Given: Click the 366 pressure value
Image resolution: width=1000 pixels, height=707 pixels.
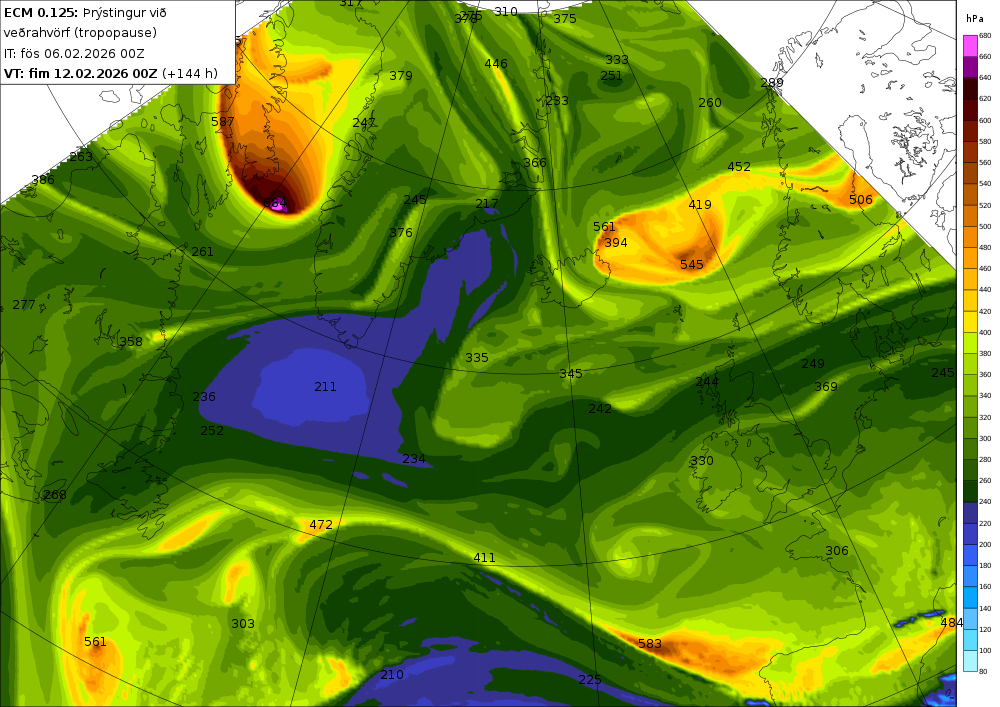Looking at the screenshot, I should tap(534, 163).
